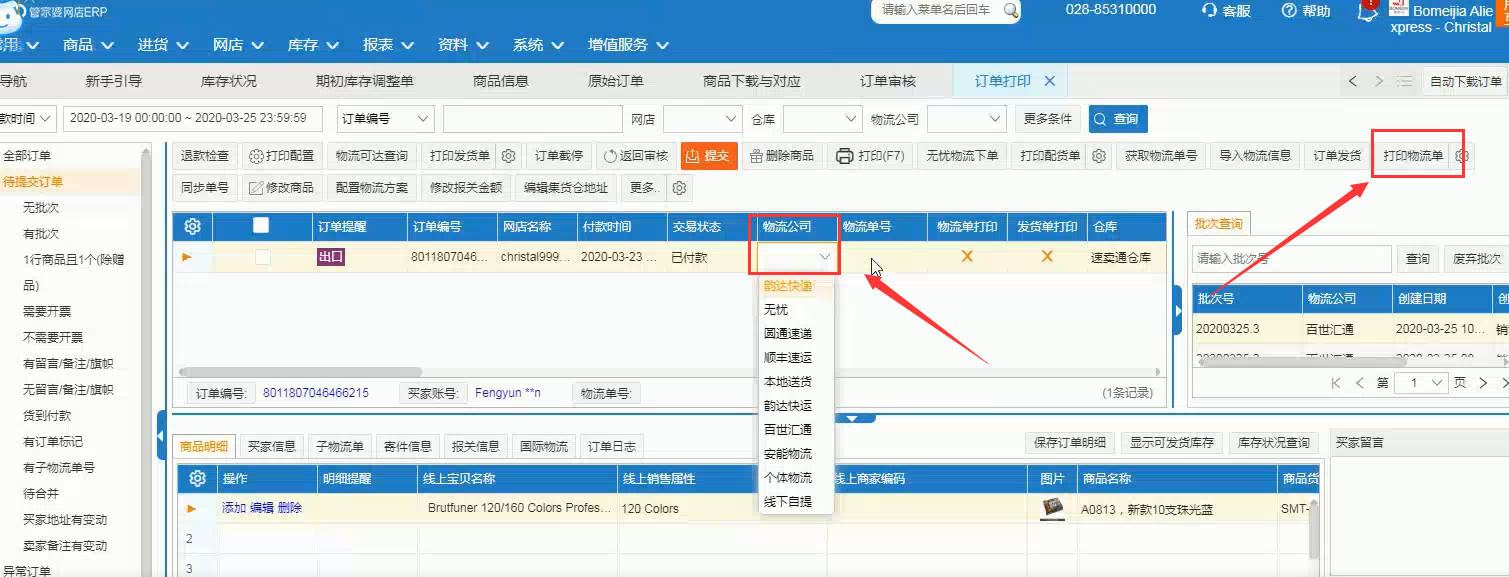1509x577 pixels.
Task: Click the date range input field
Action: 193,118
